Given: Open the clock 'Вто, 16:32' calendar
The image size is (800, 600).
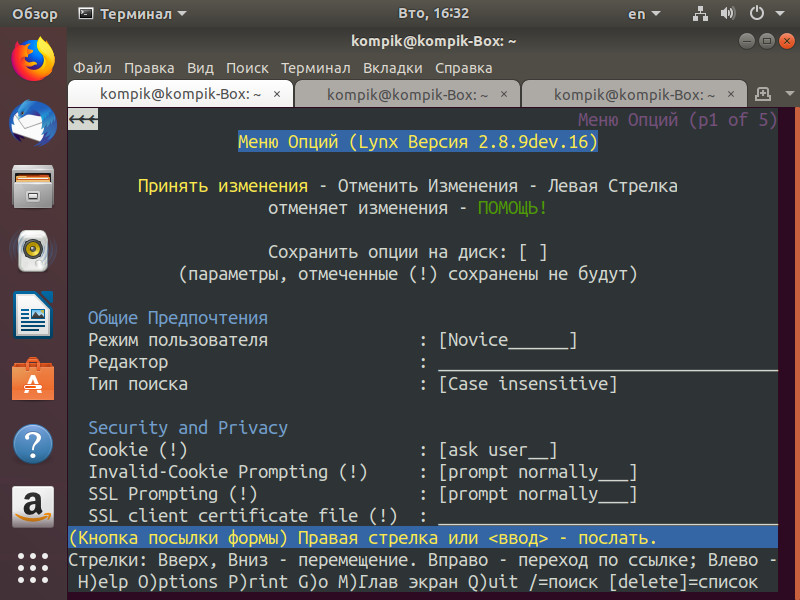Looking at the screenshot, I should (x=433, y=13).
